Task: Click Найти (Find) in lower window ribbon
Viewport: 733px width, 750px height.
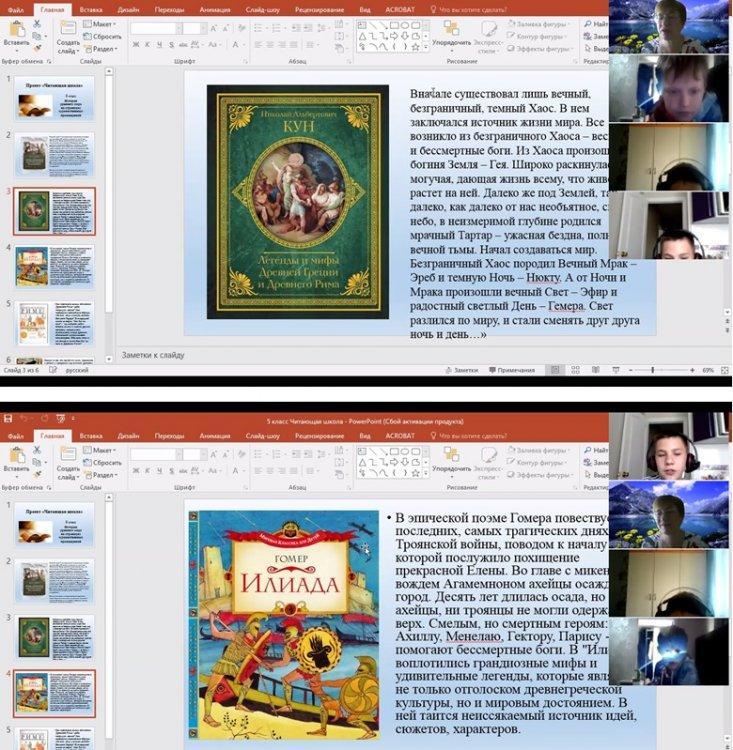Action: (596, 450)
